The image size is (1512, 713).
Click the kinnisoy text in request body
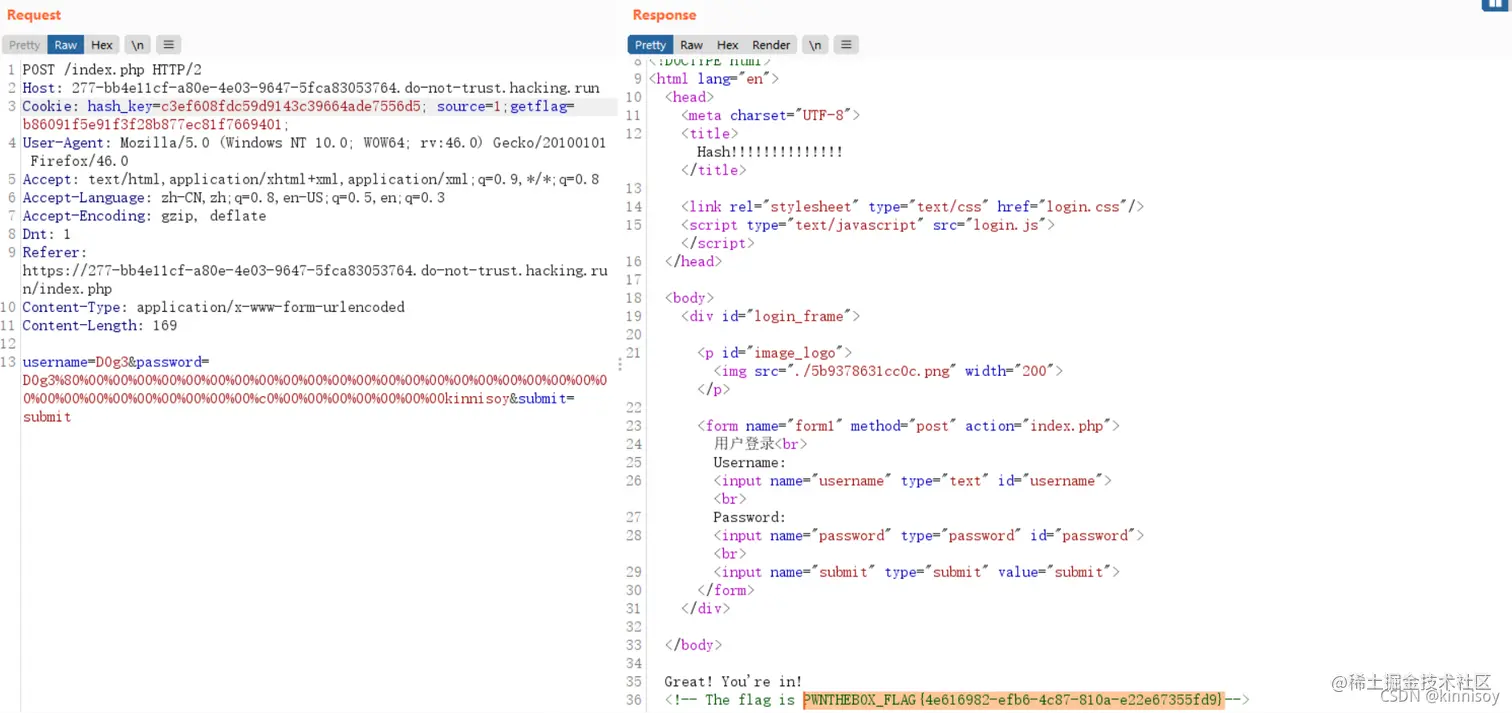coord(478,399)
